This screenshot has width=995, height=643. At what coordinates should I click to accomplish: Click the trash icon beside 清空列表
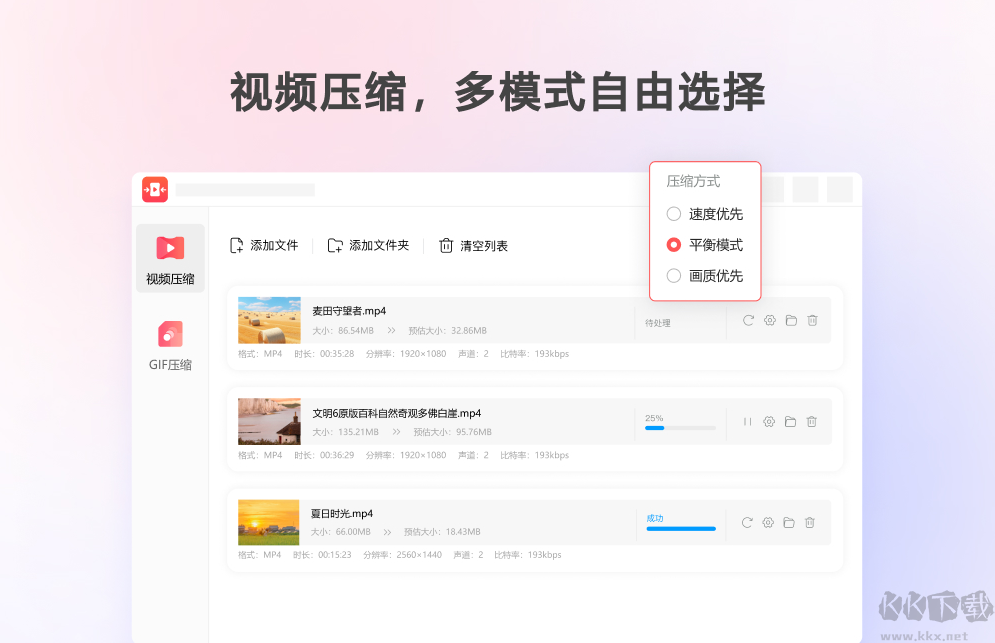[446, 244]
